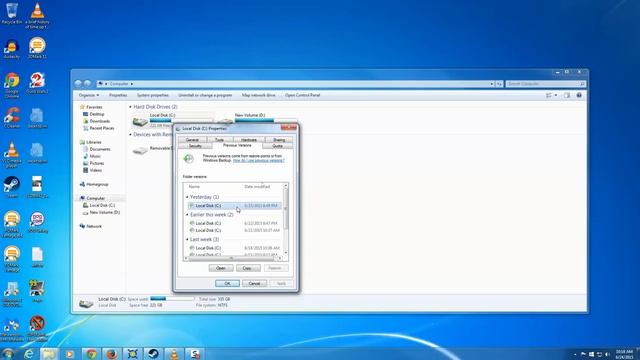Select Network in the navigation pane
Screen dimensions: 640x360
tap(93, 226)
